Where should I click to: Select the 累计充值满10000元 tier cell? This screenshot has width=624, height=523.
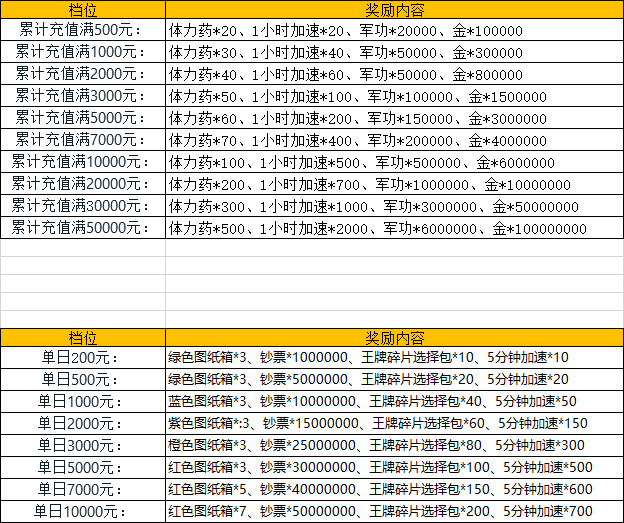pyautogui.click(x=82, y=162)
